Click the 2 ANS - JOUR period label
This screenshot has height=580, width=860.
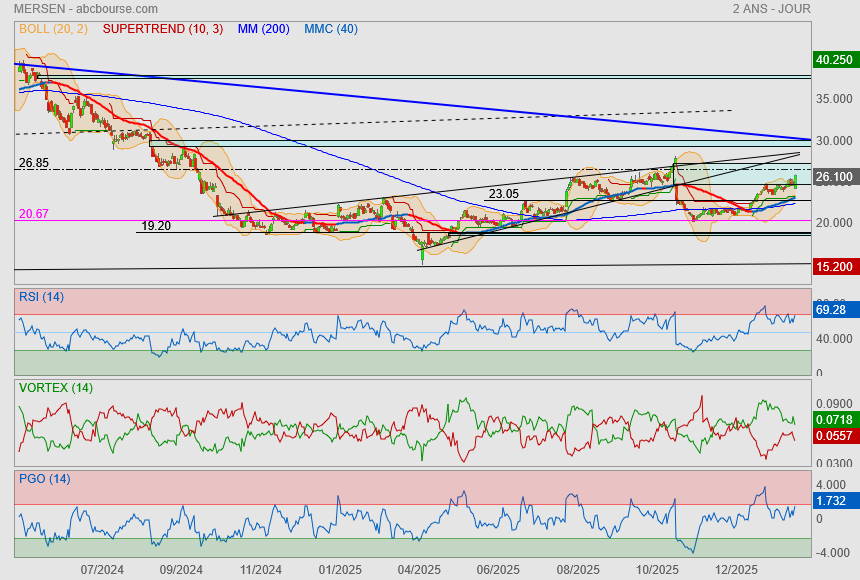[771, 8]
